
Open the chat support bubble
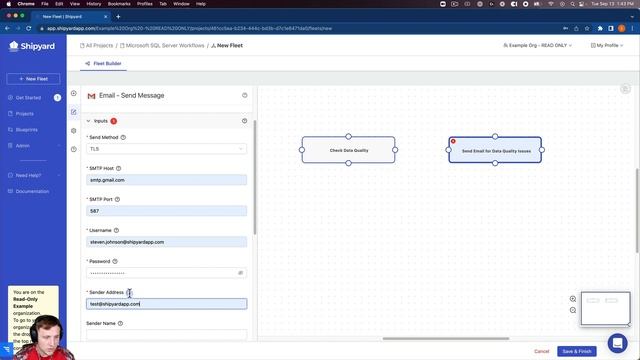618,343
